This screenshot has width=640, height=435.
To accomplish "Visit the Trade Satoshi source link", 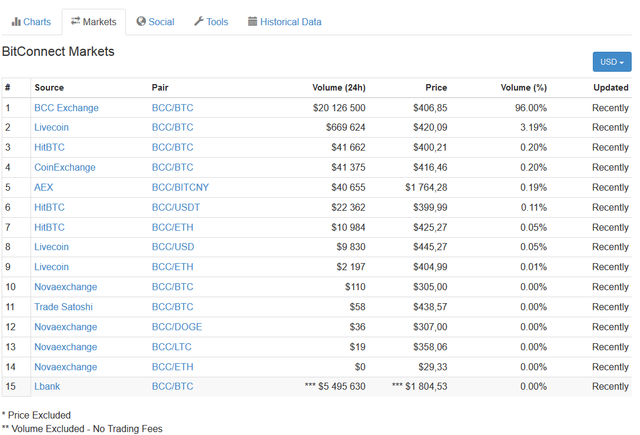I will click(63, 307).
